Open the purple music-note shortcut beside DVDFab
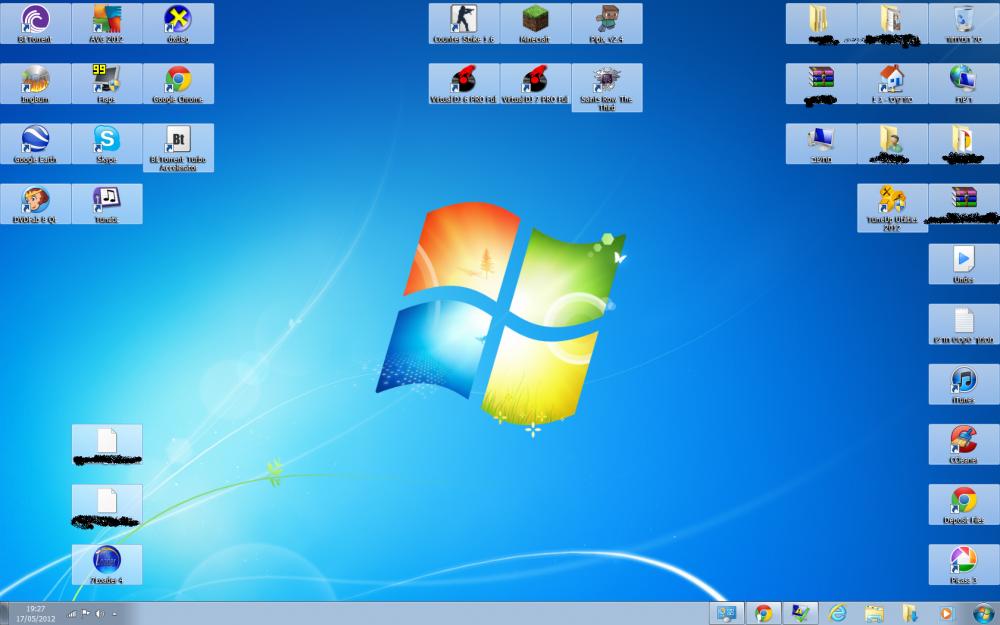This screenshot has height=625, width=1000. coord(107,204)
